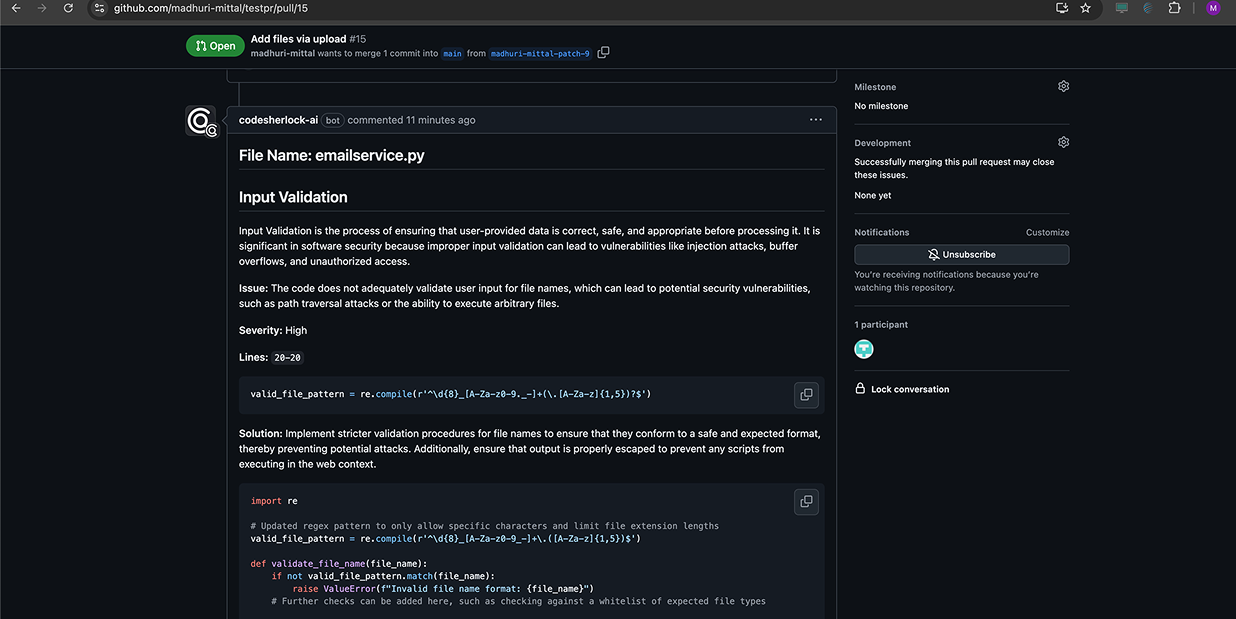Screen dimensions: 1236x619
Task: Select the main branch label
Action: click(x=452, y=53)
